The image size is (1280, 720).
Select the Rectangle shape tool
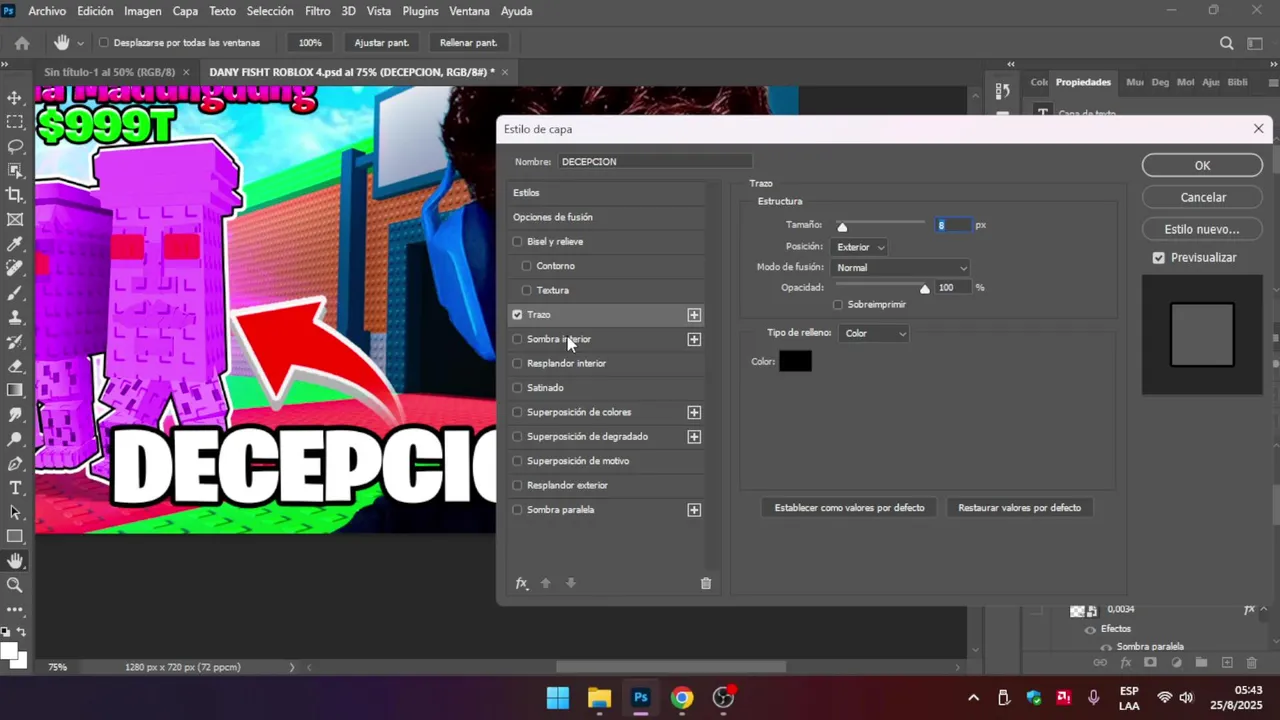(15, 537)
